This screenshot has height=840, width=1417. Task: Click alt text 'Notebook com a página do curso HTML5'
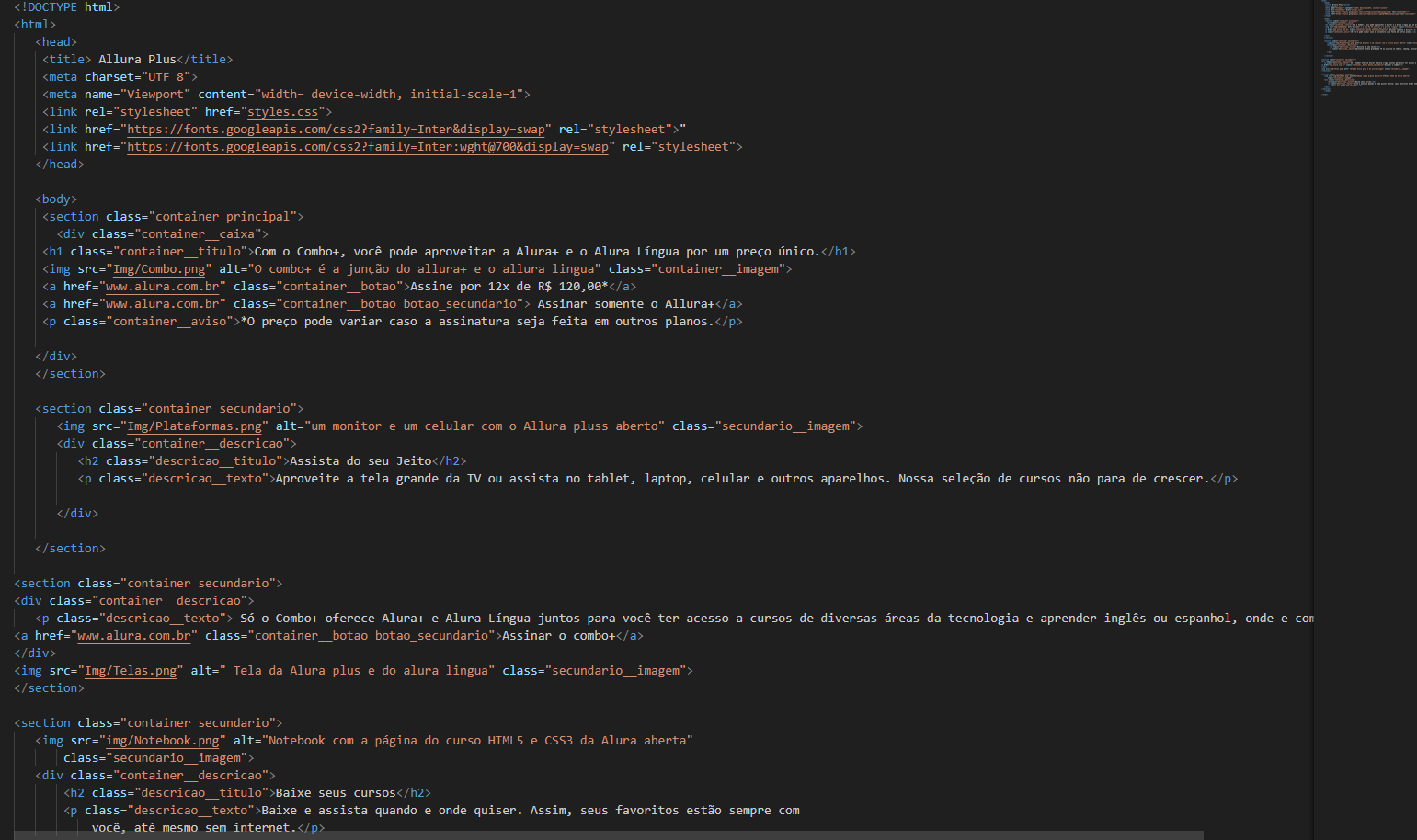(x=477, y=741)
